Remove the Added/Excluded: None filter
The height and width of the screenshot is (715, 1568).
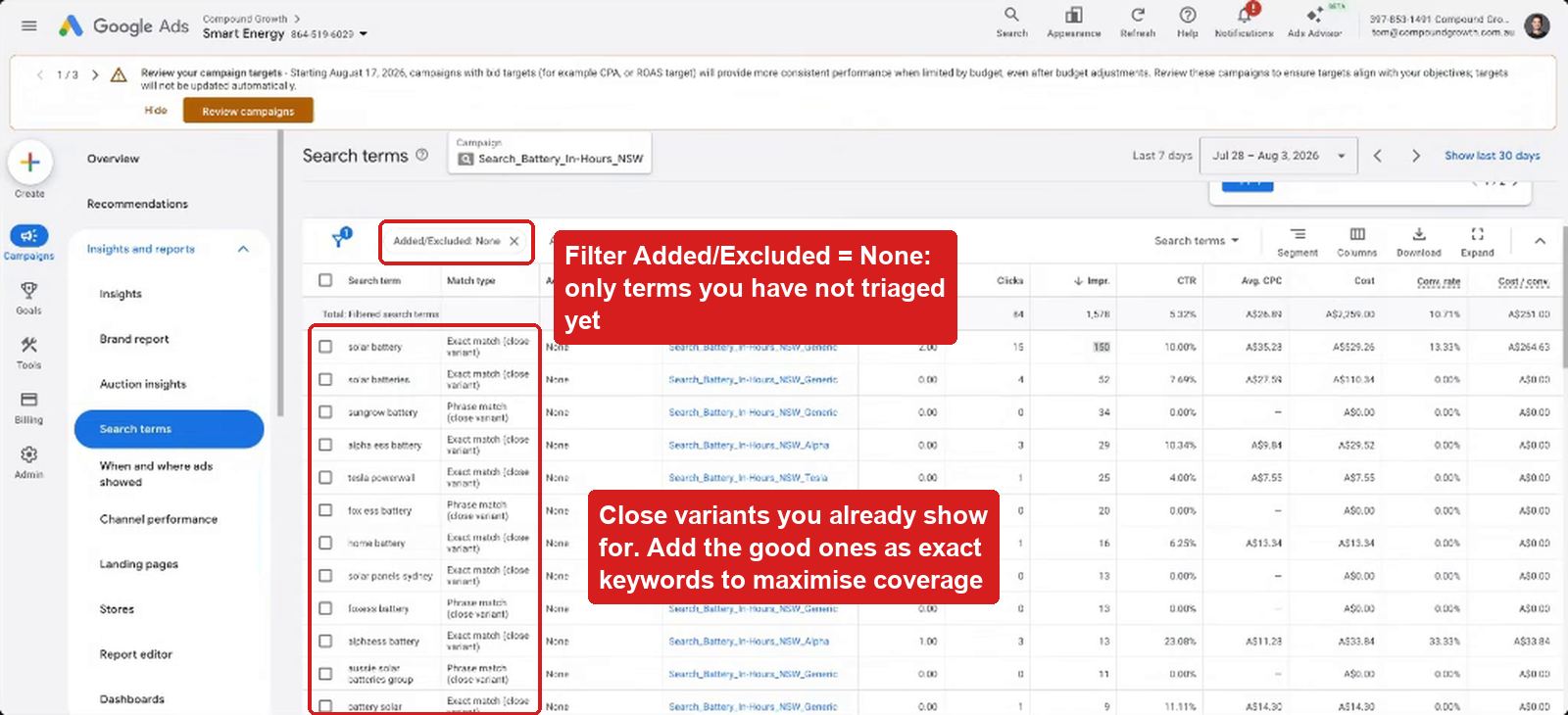click(514, 241)
